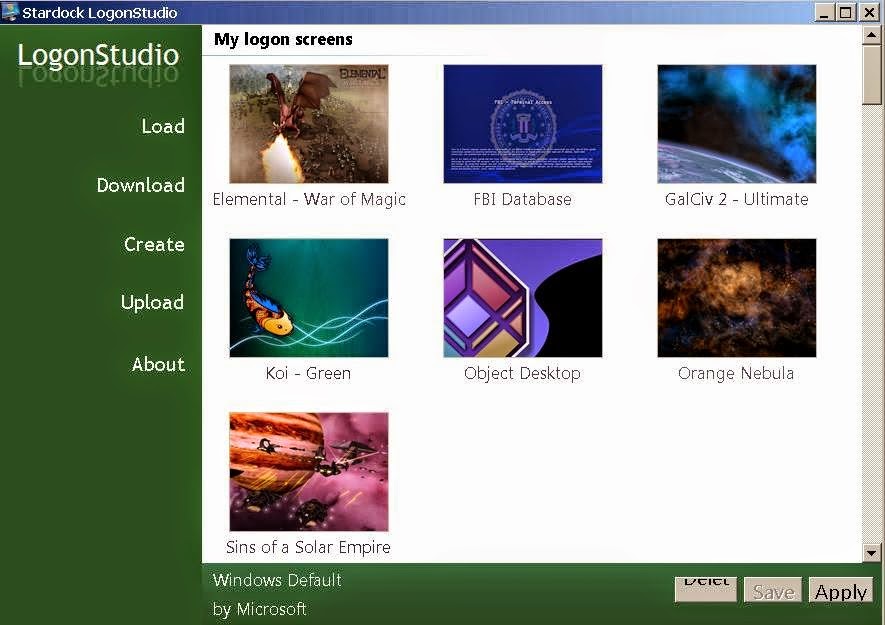Image resolution: width=885 pixels, height=625 pixels.
Task: Minimize the LogonStudio window
Action: (824, 12)
